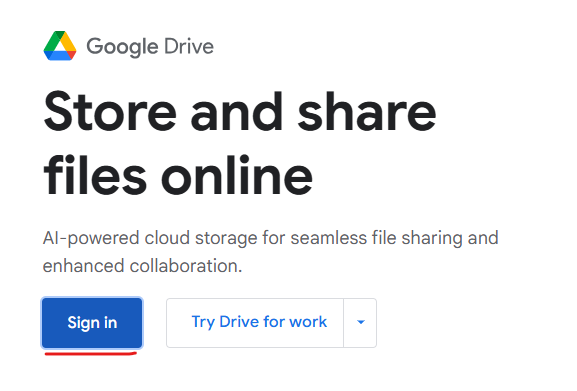Click the green side of the Drive logo
Viewport: 577px width, 391px height.
click(52, 41)
